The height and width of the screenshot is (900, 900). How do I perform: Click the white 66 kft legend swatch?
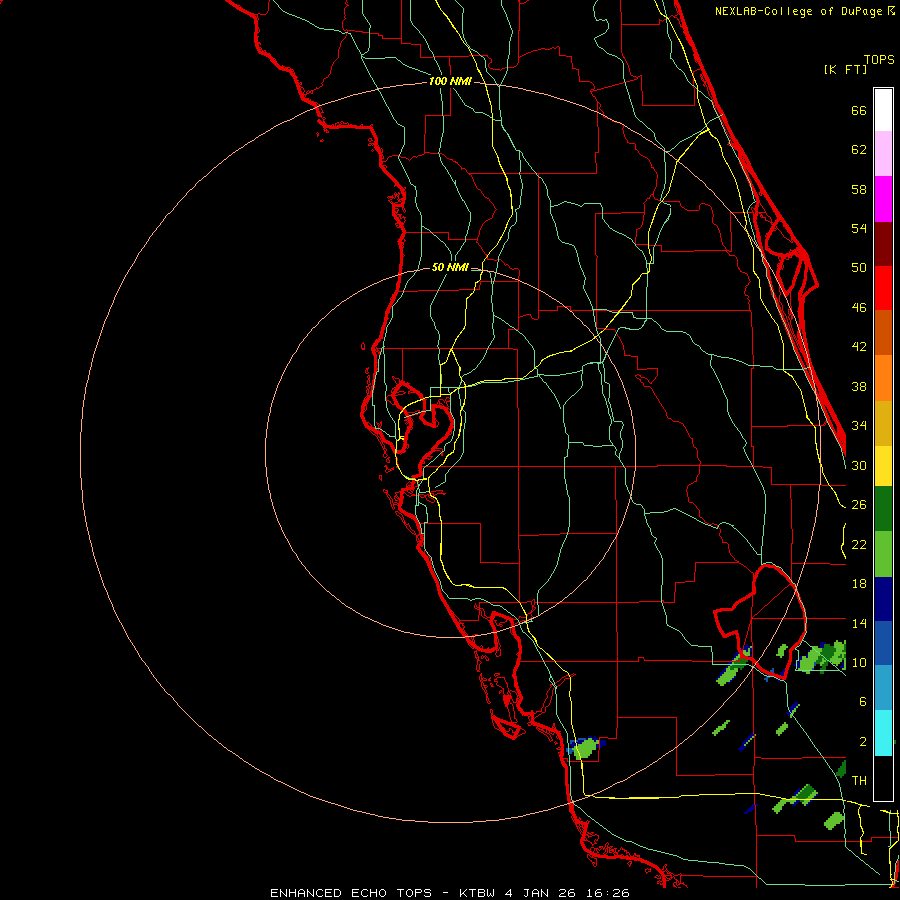(x=883, y=110)
